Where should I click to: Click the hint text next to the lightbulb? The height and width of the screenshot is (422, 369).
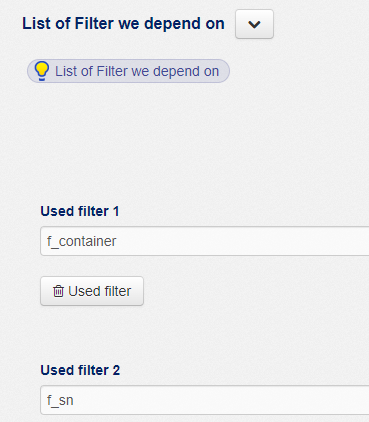coord(137,71)
